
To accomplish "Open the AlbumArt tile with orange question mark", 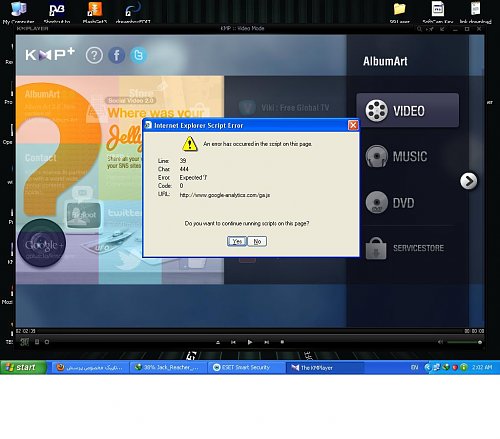I will click(58, 110).
